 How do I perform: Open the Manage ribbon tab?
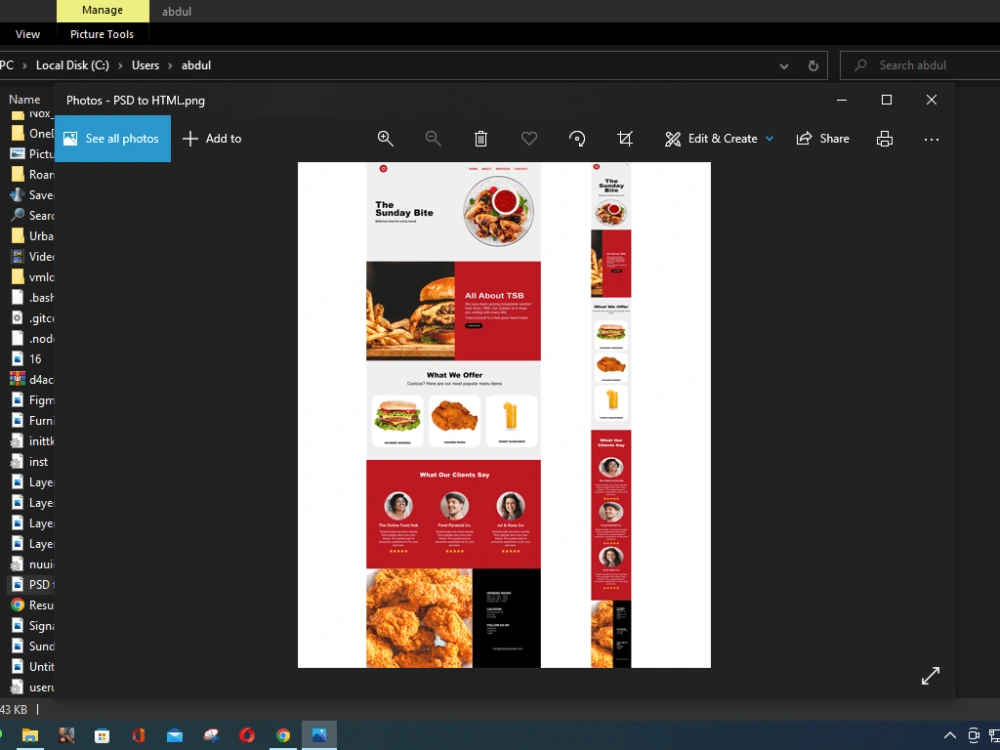(103, 11)
